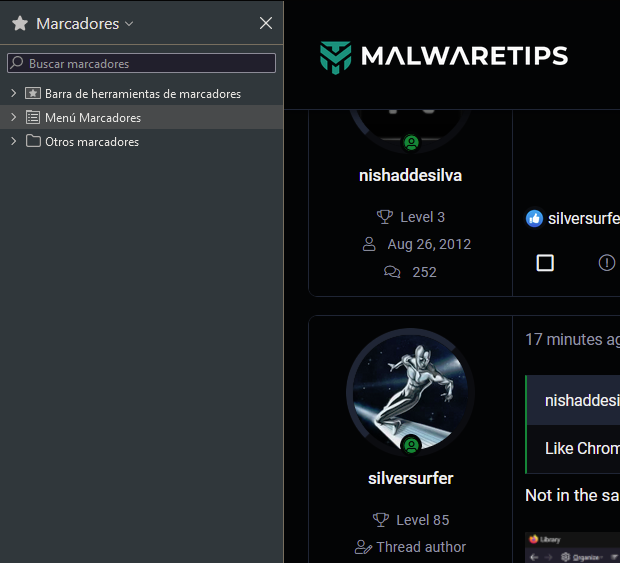Click the blue thumbs-up reaction icon
Image resolution: width=620 pixels, height=563 pixels.
click(534, 219)
